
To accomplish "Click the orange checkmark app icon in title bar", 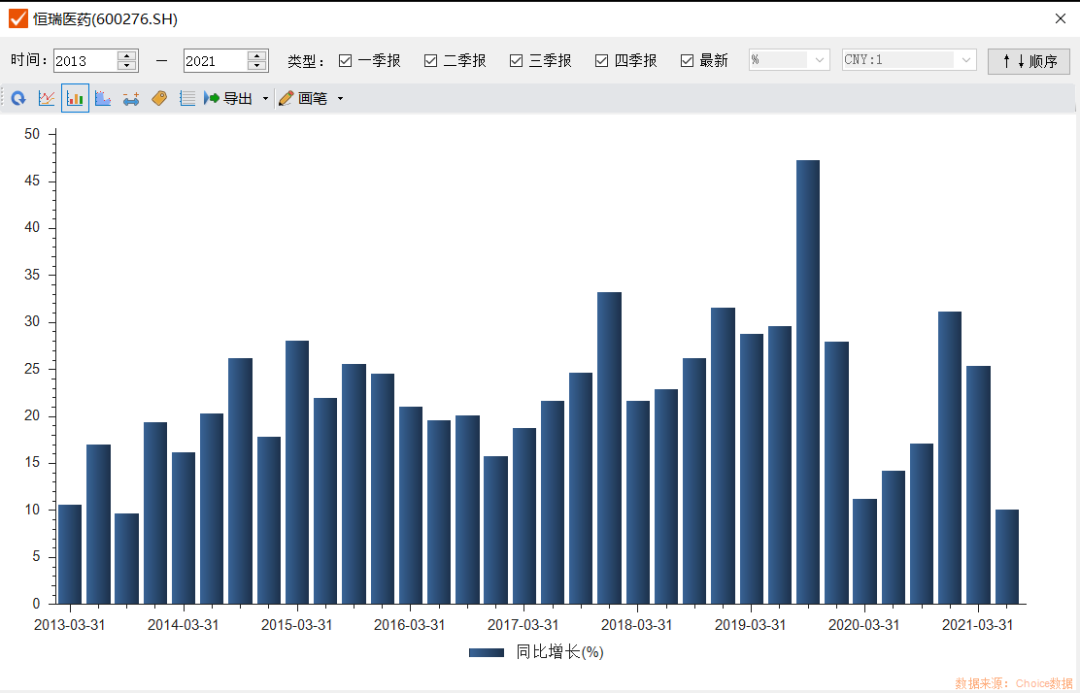I will pyautogui.click(x=18, y=19).
